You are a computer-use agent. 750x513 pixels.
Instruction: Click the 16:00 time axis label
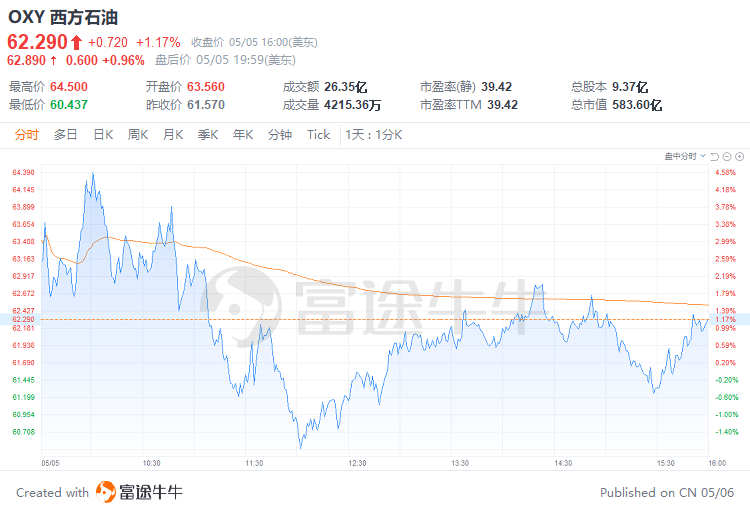click(717, 463)
